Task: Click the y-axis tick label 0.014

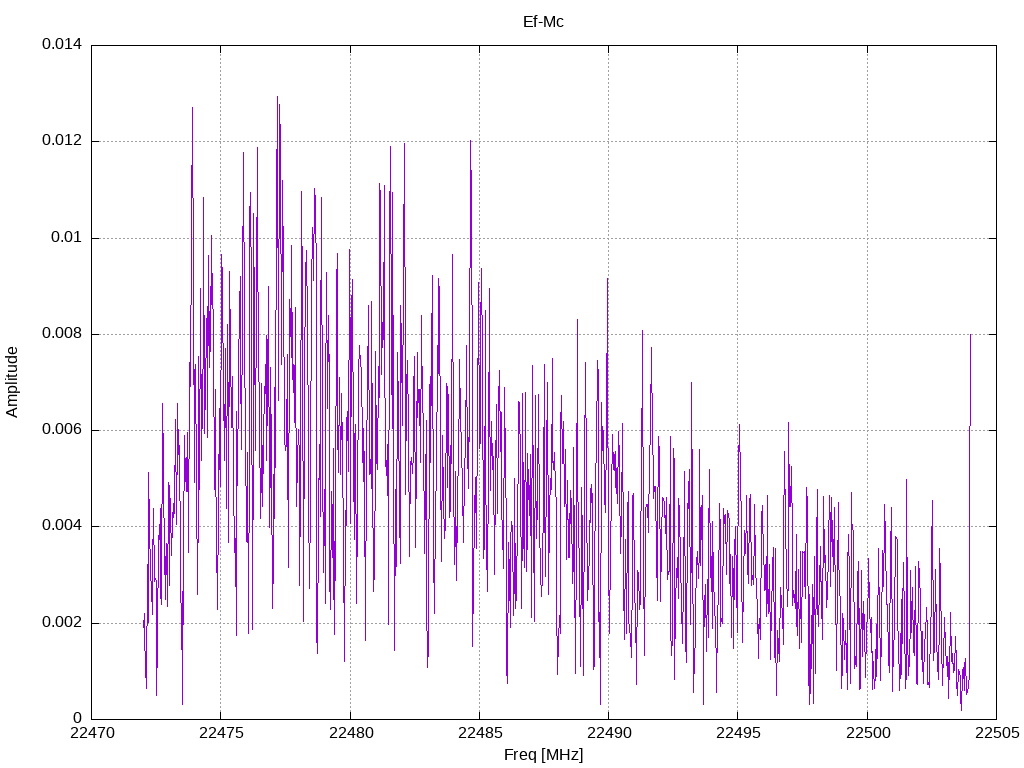Action: tap(62, 44)
